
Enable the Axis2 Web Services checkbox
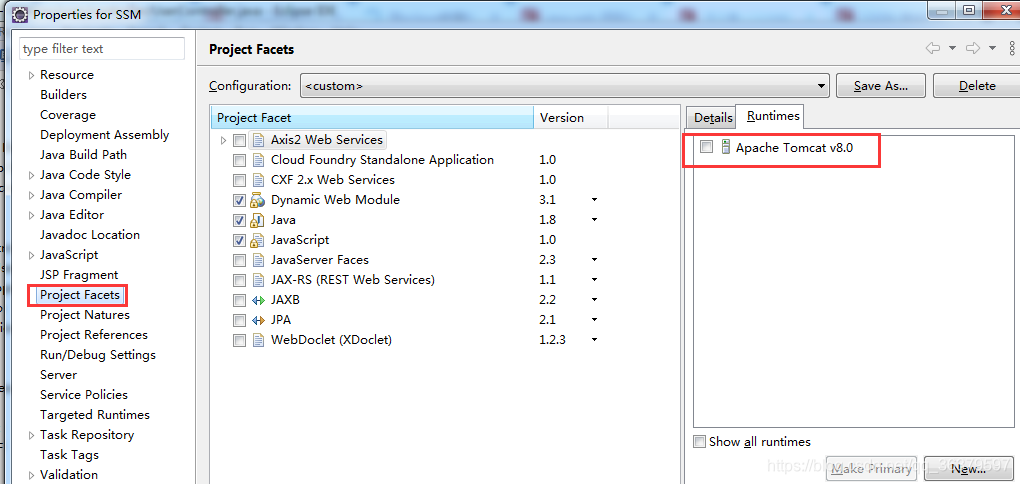[240, 141]
